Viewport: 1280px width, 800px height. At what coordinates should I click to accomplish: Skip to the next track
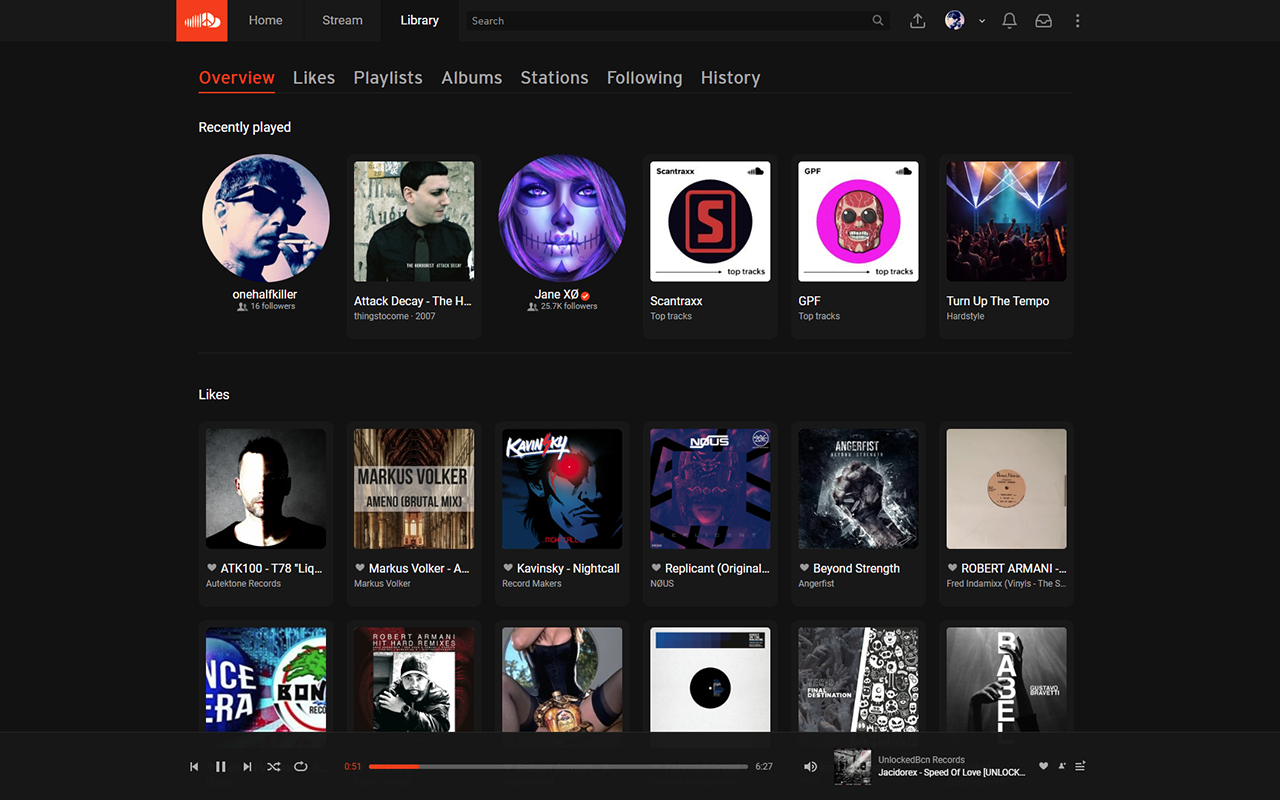click(247, 767)
